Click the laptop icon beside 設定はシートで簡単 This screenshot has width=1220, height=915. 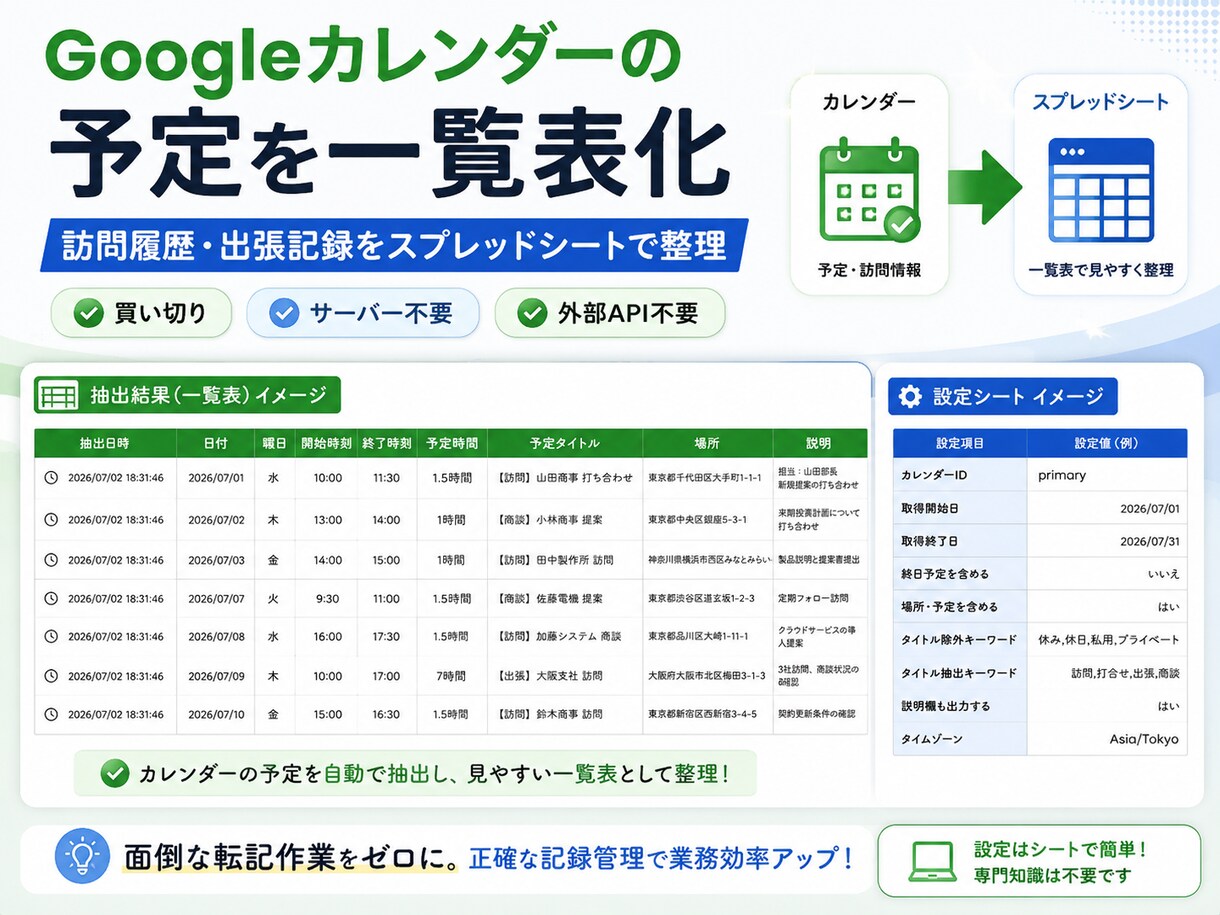pos(932,862)
